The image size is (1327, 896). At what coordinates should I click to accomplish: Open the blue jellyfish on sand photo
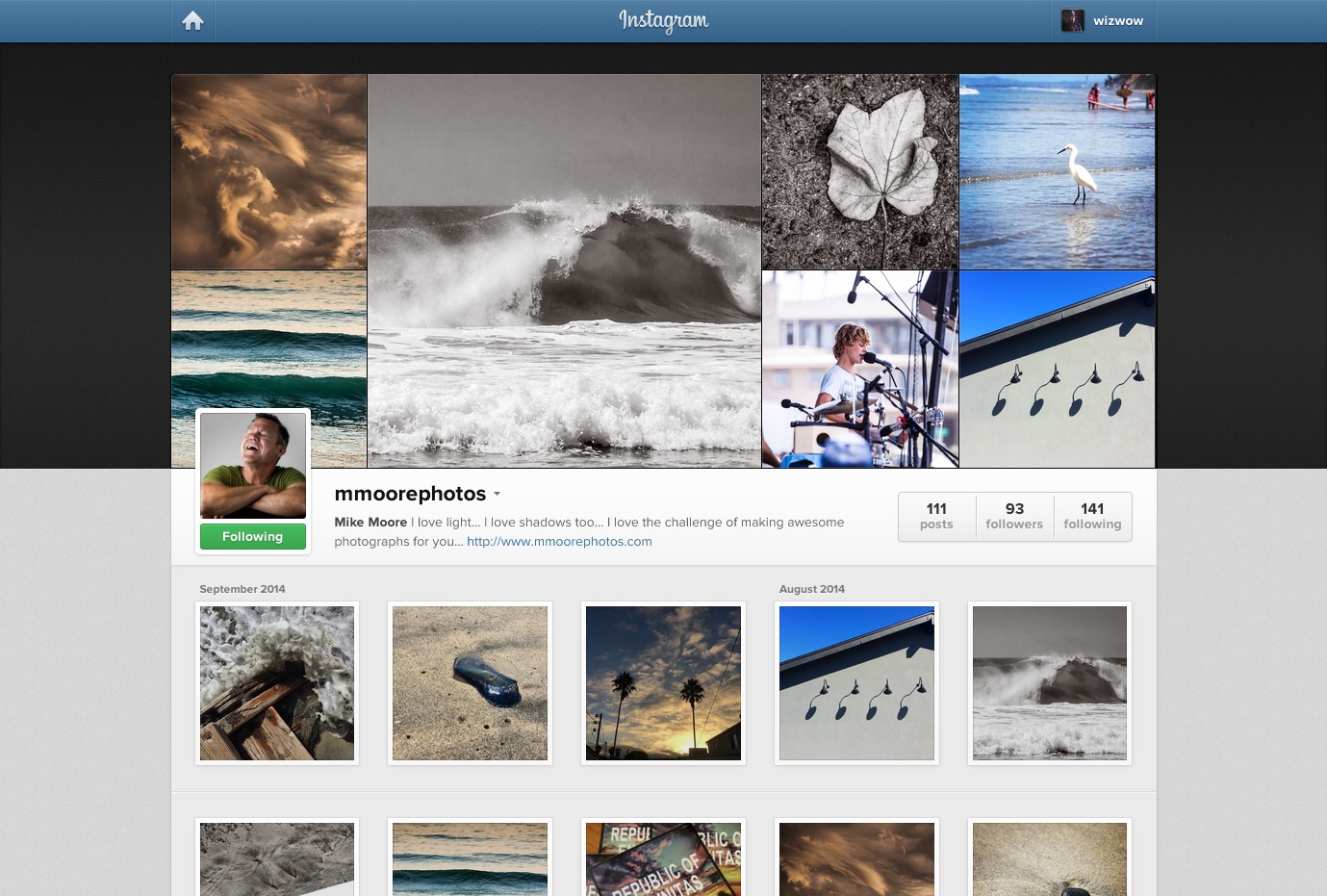pos(470,683)
